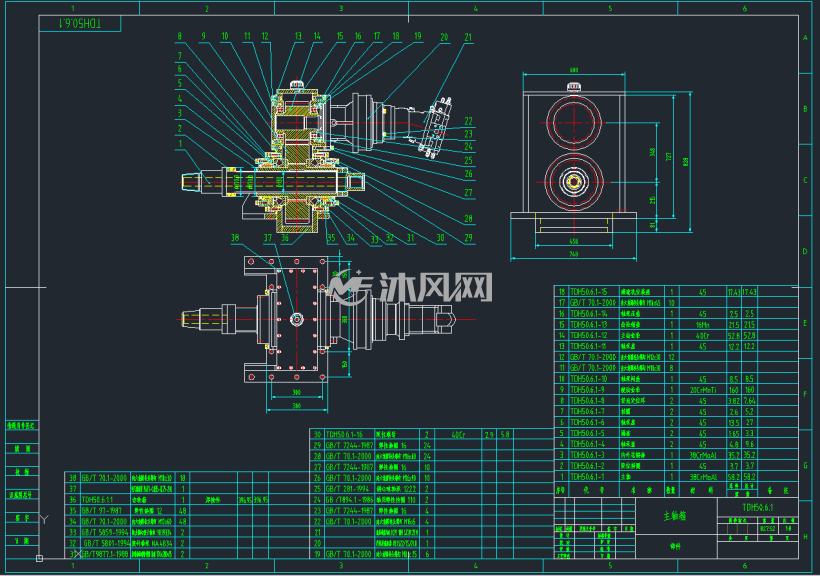Click the GB/T 97-1987 standard cell
This screenshot has width=820, height=576.
point(101,511)
